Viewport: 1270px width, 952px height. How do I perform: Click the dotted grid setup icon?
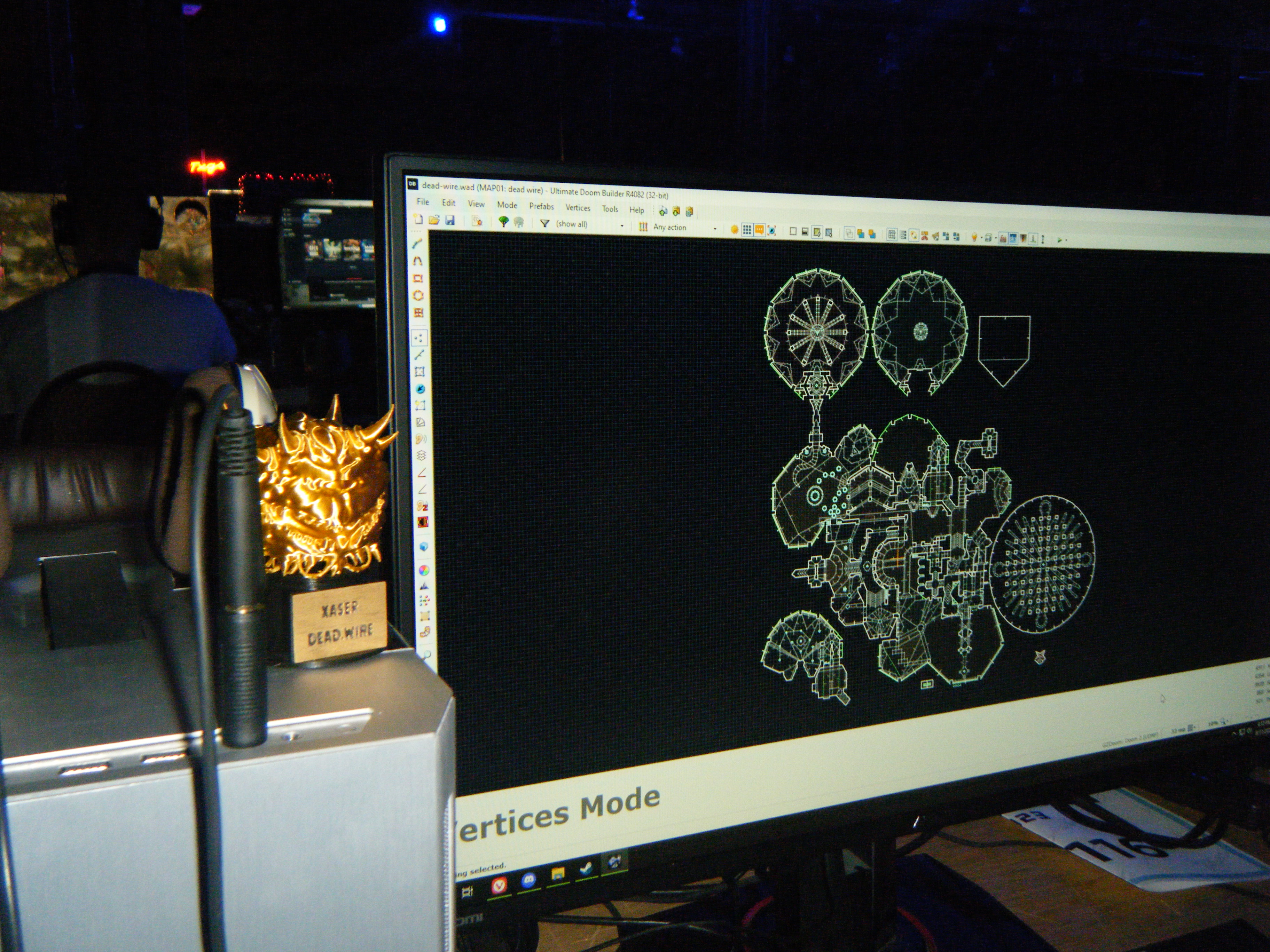click(x=903, y=235)
